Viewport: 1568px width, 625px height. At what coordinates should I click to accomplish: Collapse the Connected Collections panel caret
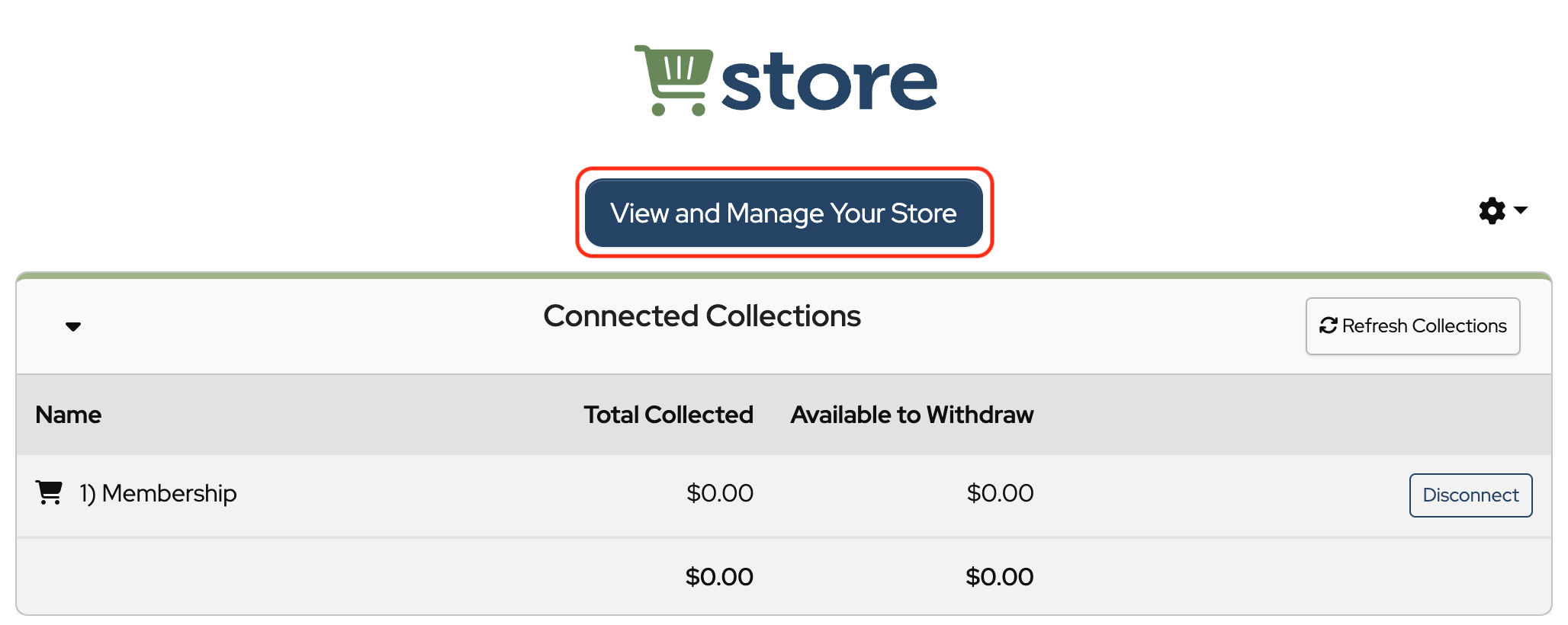click(x=73, y=327)
